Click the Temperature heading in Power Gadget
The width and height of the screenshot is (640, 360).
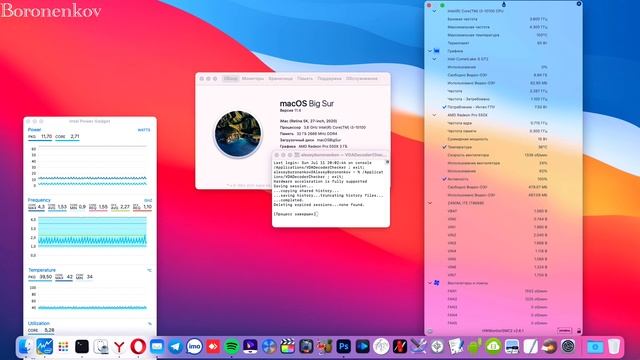pos(42,270)
